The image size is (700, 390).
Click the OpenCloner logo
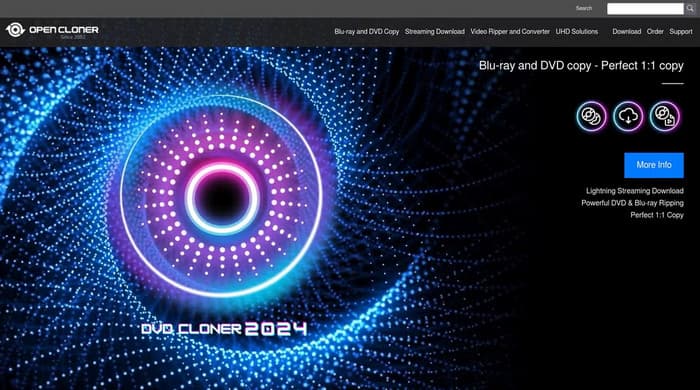pos(52,30)
